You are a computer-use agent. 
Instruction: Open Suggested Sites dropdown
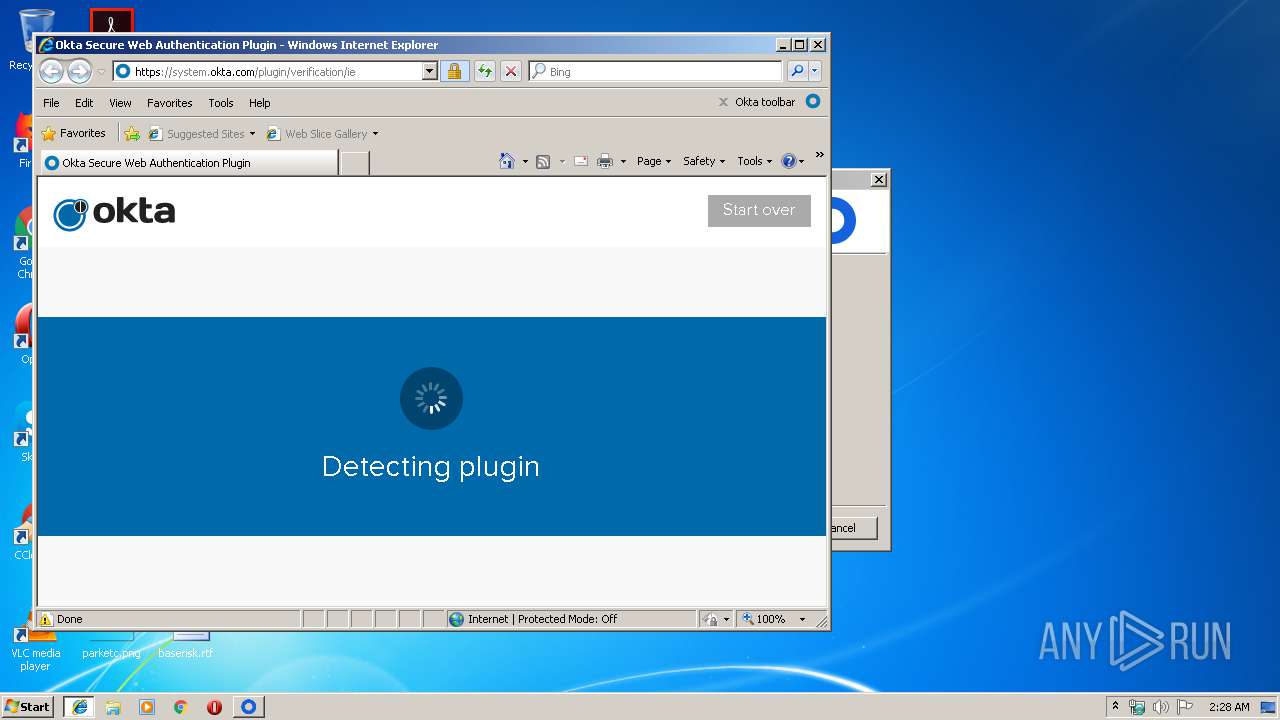[x=202, y=133]
